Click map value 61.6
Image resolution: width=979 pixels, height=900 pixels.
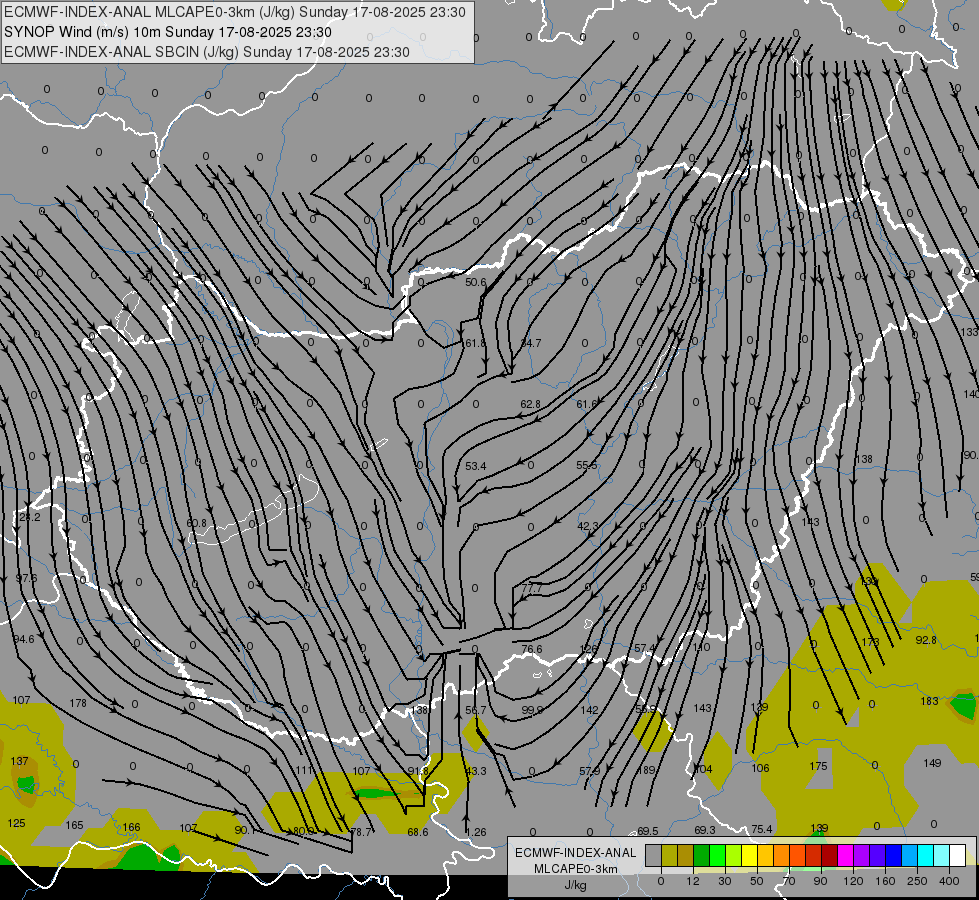(586, 404)
